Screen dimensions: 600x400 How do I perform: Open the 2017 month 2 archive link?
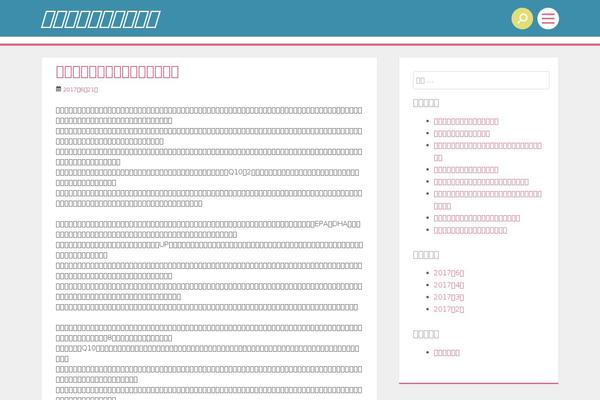tap(448, 309)
